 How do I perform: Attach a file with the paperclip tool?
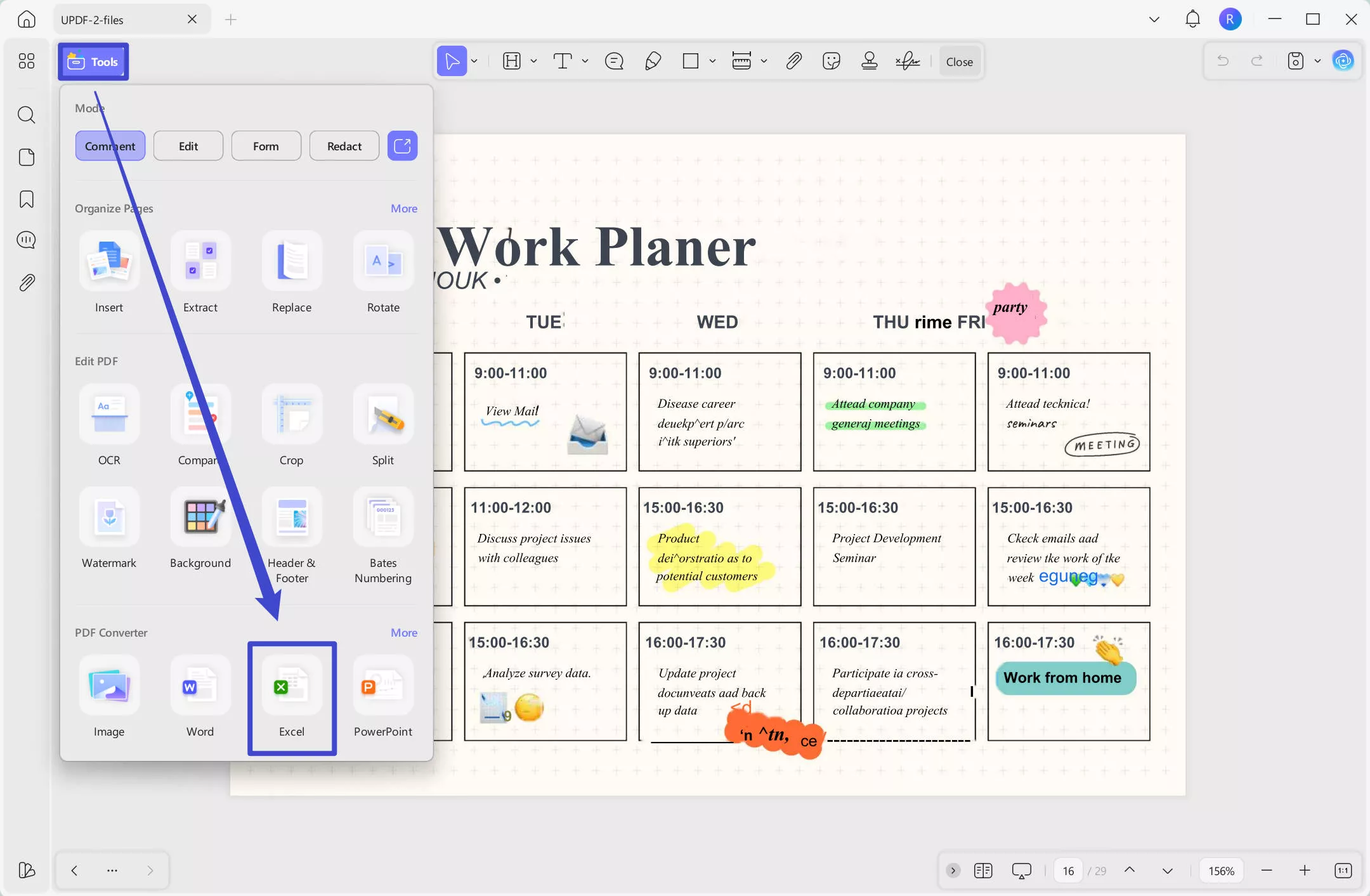(793, 61)
